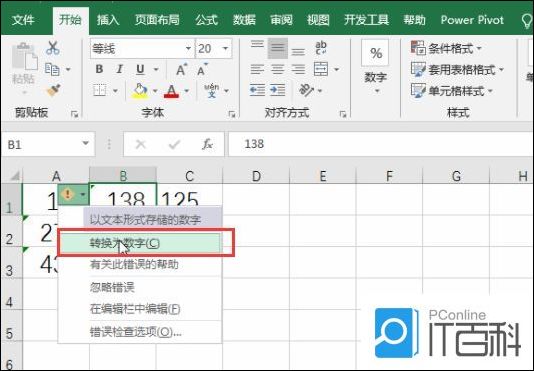This screenshot has height=371, width=534.
Task: Open Alignment group dialog launcher
Action: click(343, 114)
